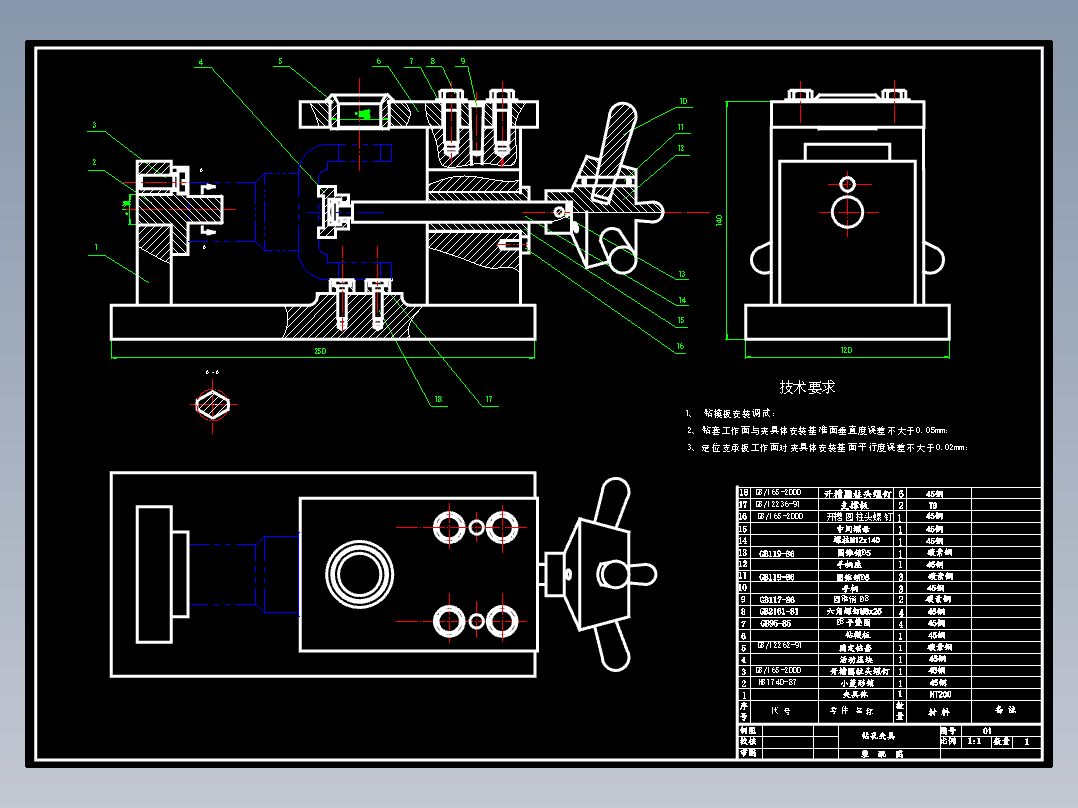This screenshot has height=808, width=1078.
Task: Click the 01 drawing number in the title block
Action: click(987, 730)
